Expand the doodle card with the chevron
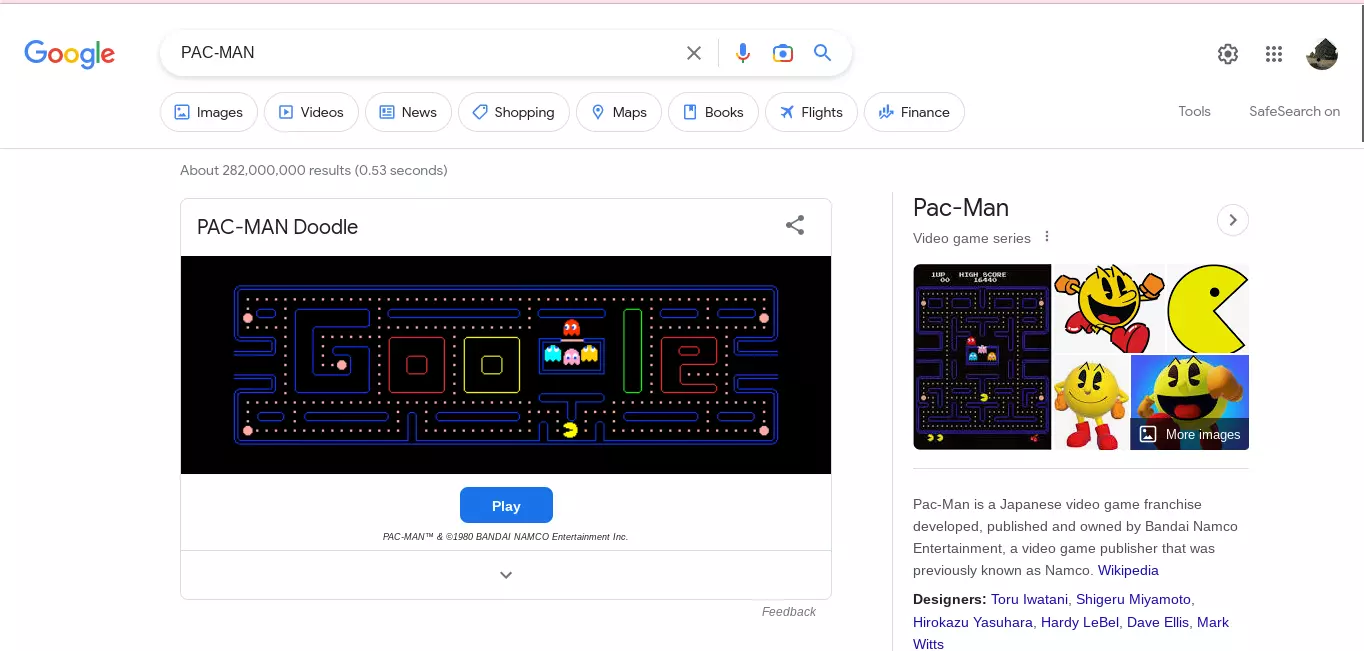 506,575
